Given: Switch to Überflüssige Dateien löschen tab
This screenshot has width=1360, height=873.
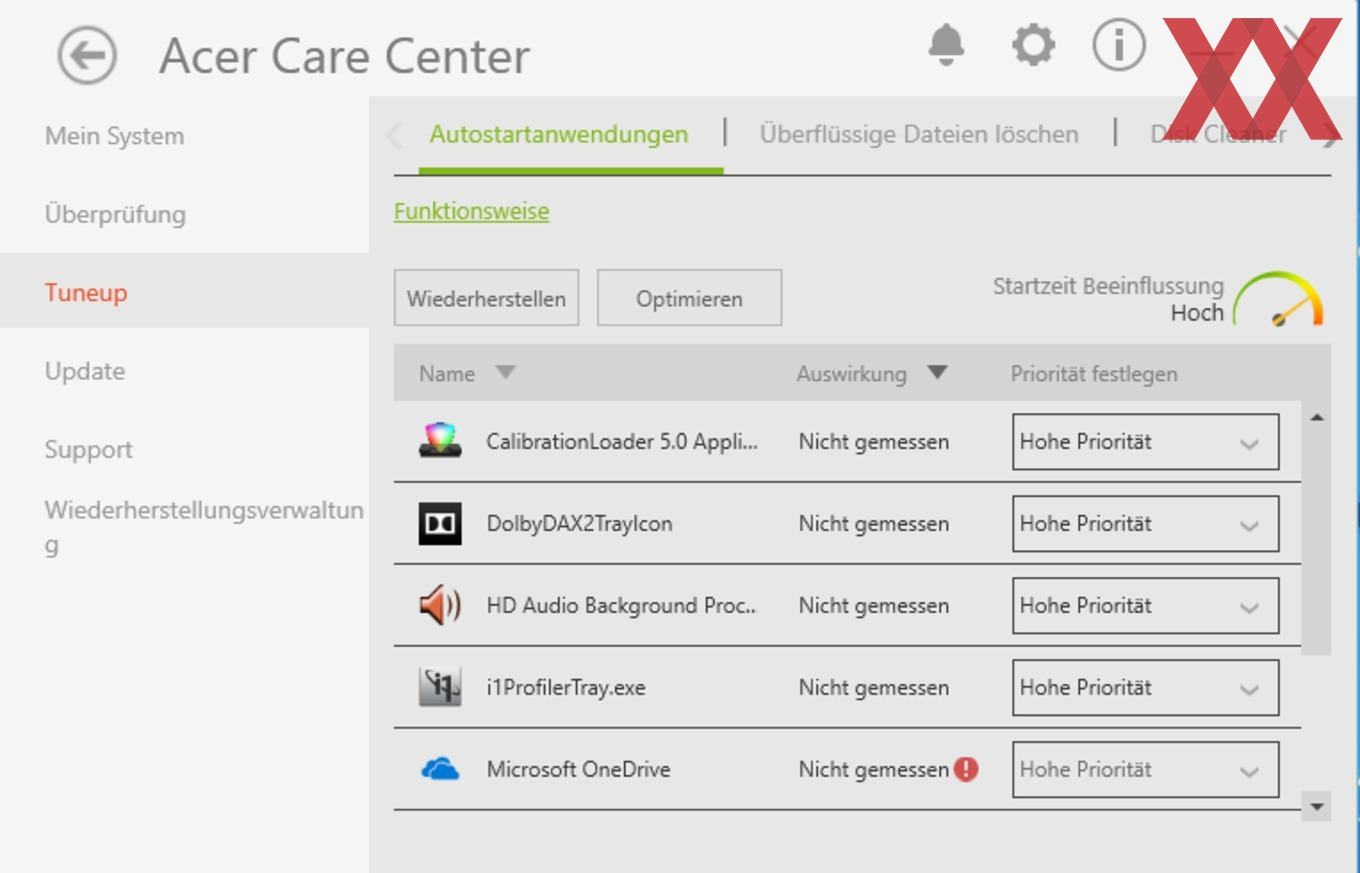Looking at the screenshot, I should pos(919,134).
